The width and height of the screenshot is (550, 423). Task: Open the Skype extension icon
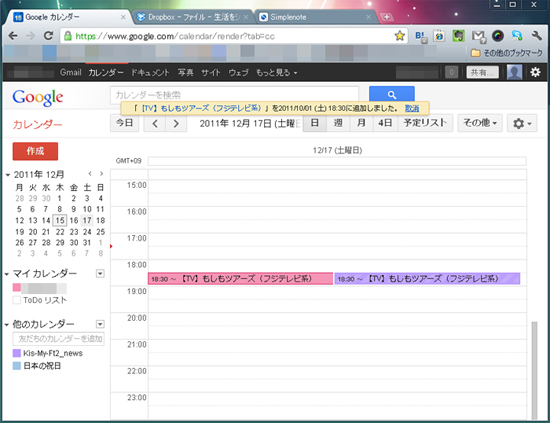(x=517, y=36)
